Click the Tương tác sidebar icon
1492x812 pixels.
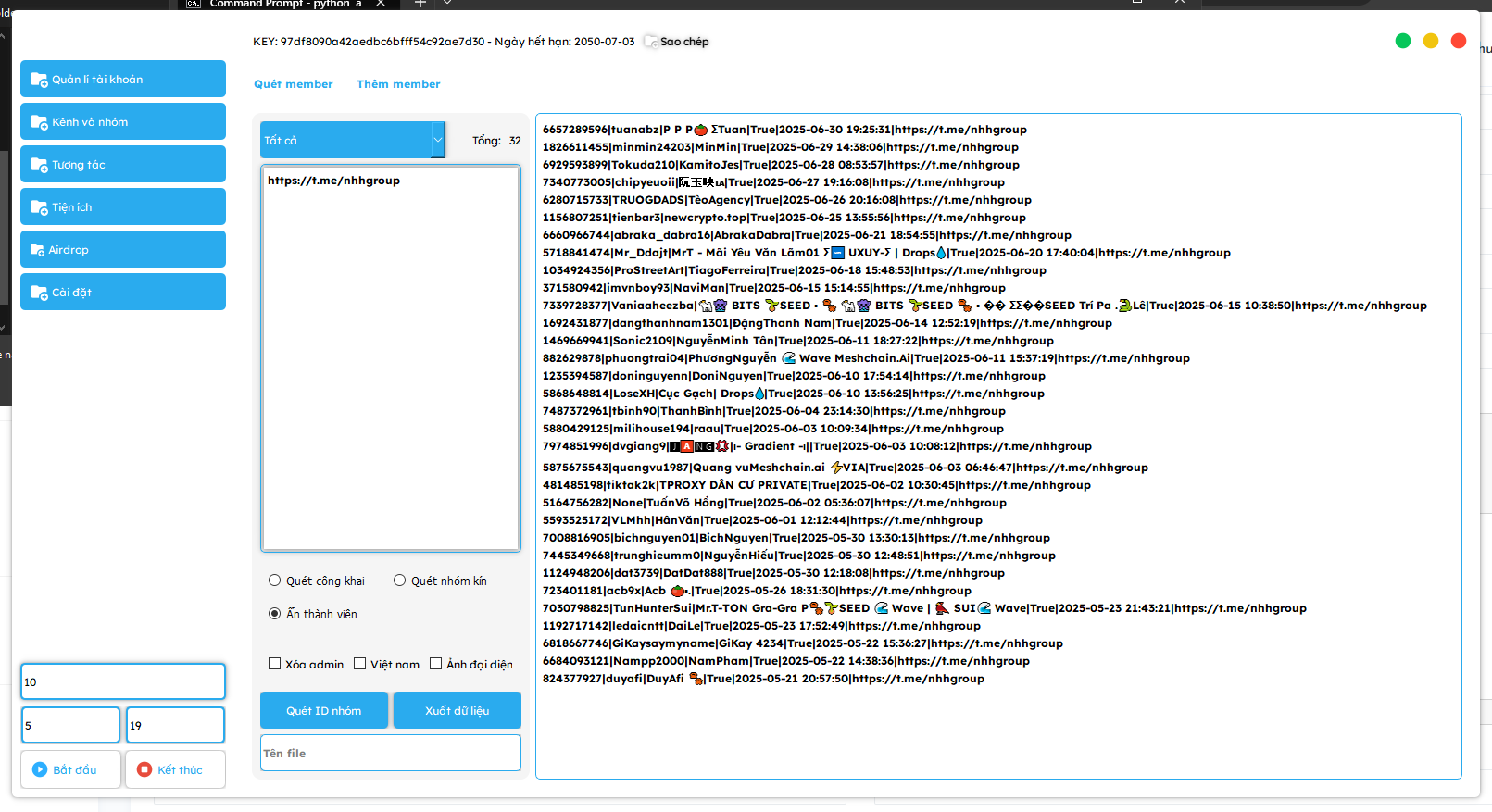tap(39, 165)
